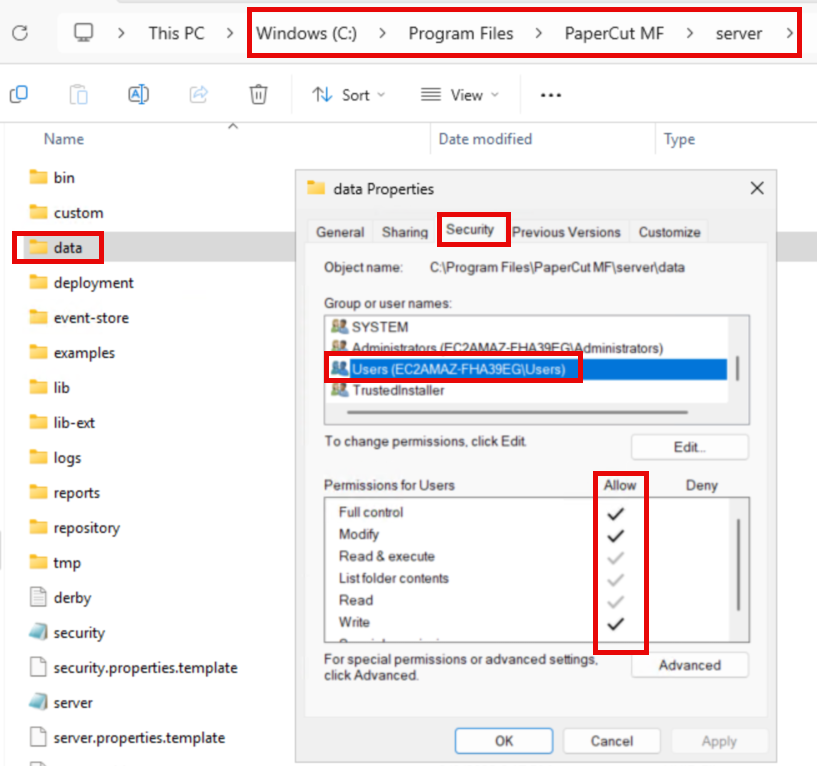The image size is (817, 766).
Task: Select the lib-ext folder icon
Action: [38, 422]
